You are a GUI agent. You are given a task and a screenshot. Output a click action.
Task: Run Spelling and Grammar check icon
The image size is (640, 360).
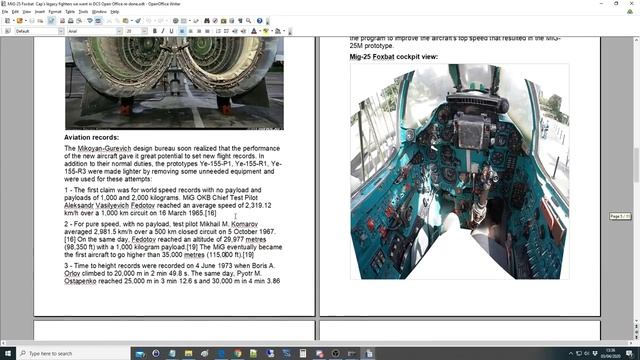(90, 20)
